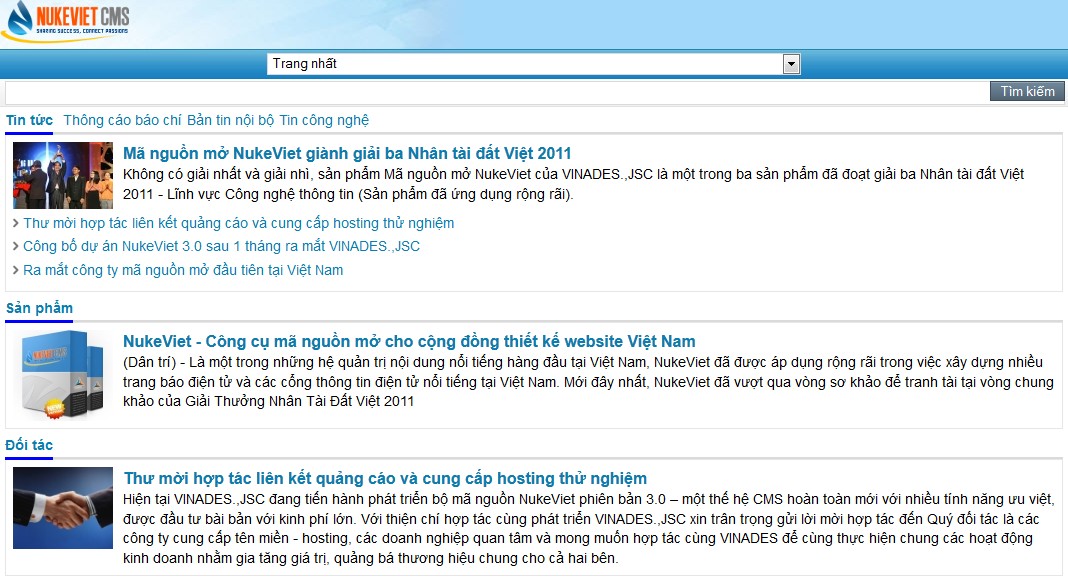The image size is (1068, 579).
Task: Click summary text starting Hiện tại VINADES.,JSC
Action: (588, 529)
